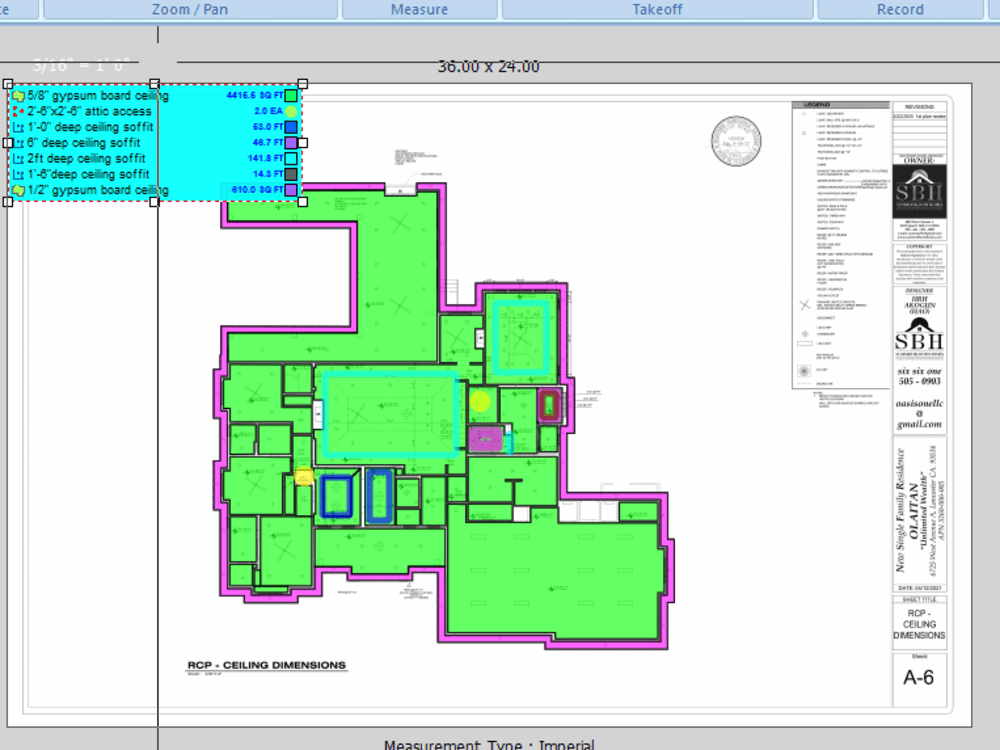The image size is (1000, 750).
Task: Select cyan swatch for 2ft deep ceiling soffit
Action: (291, 159)
